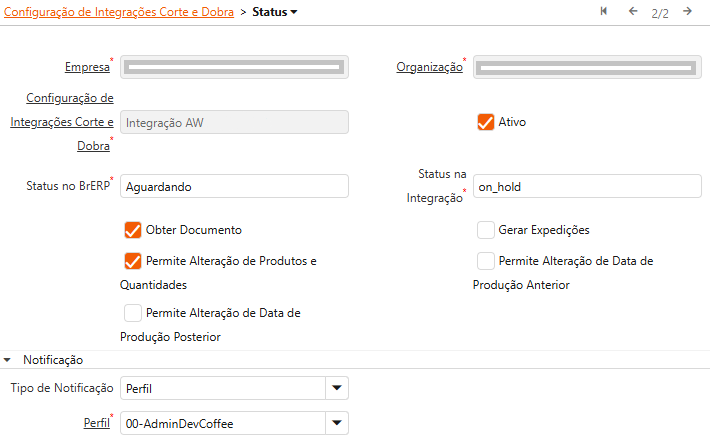Click the 2/2 record counter
This screenshot has height=445, width=710.
[x=659, y=13]
